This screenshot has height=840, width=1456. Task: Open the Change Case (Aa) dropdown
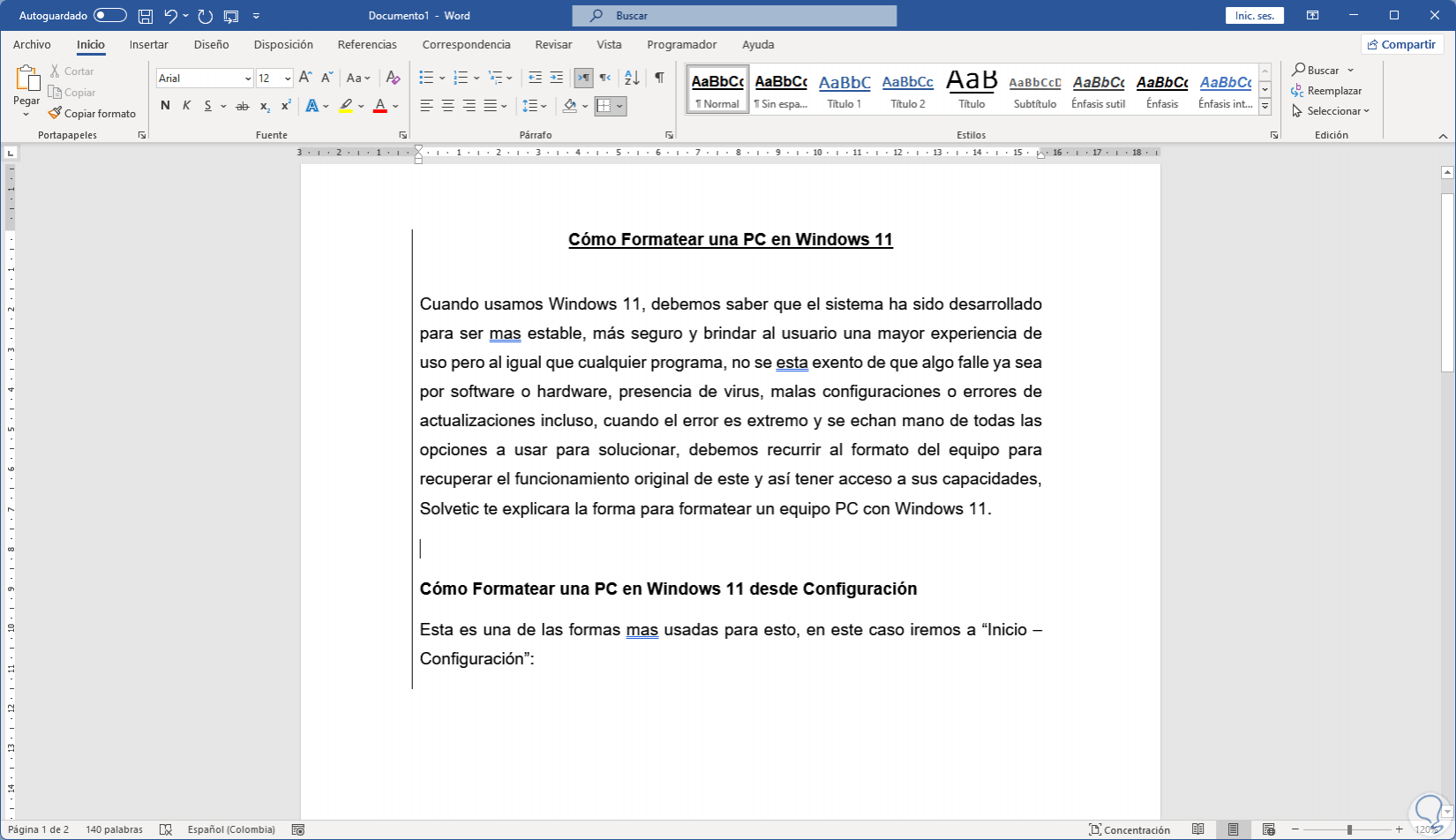coord(358,78)
